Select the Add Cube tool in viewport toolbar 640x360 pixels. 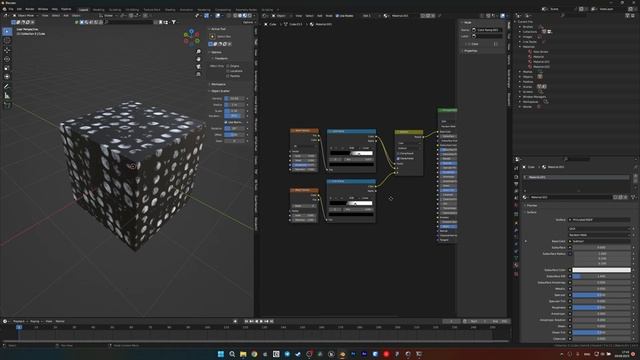tap(7, 105)
